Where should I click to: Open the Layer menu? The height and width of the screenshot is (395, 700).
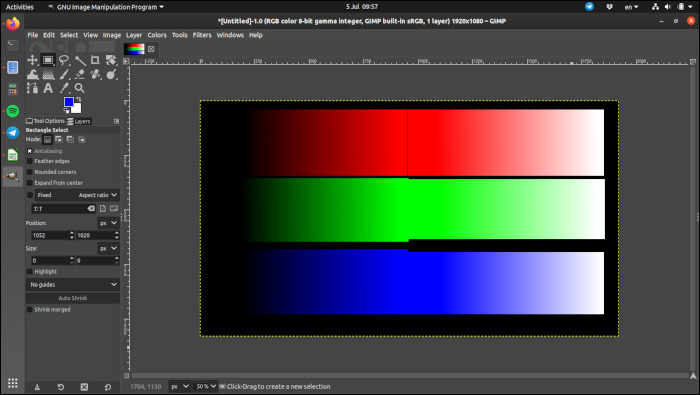tap(133, 35)
